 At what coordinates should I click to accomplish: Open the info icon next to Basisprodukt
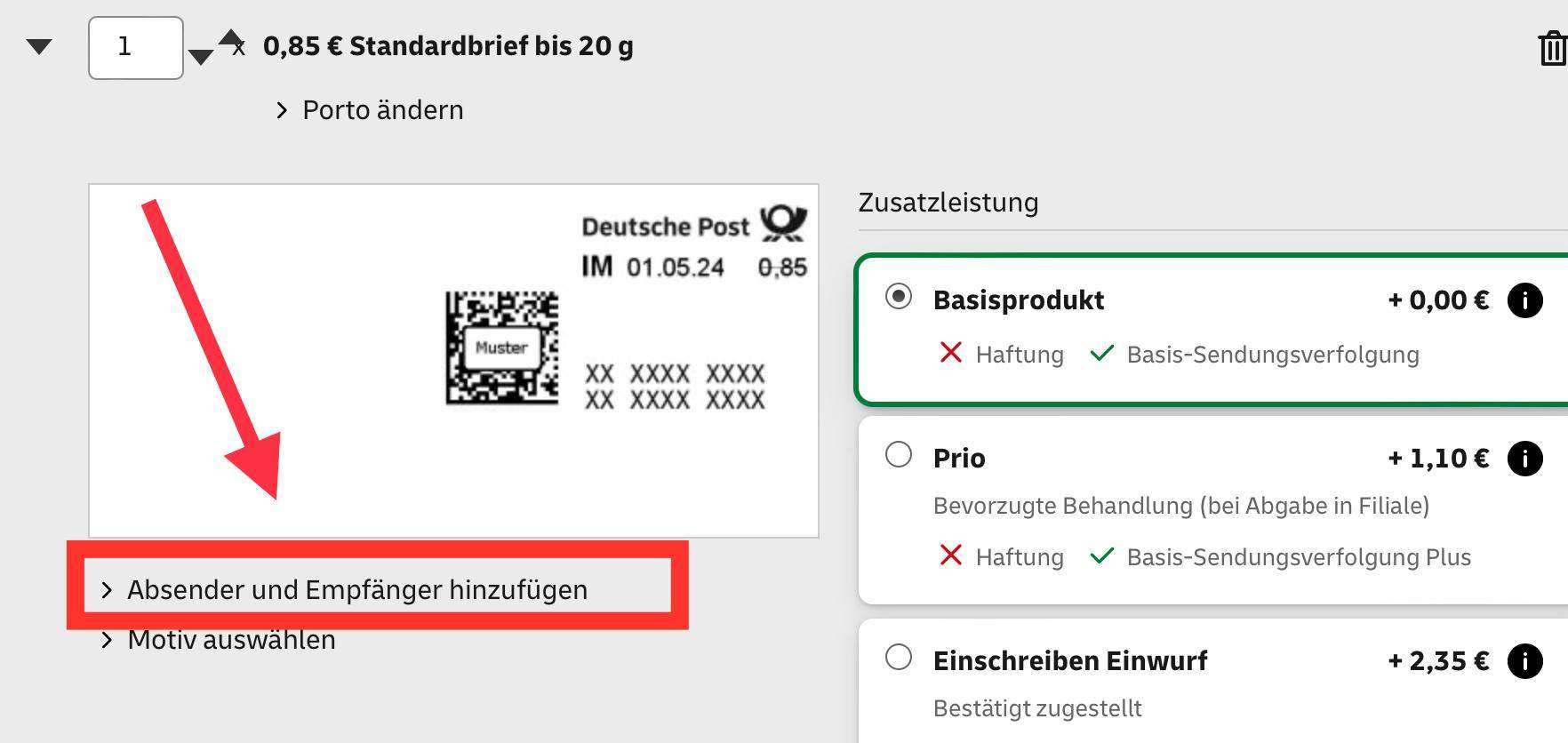[x=1526, y=300]
